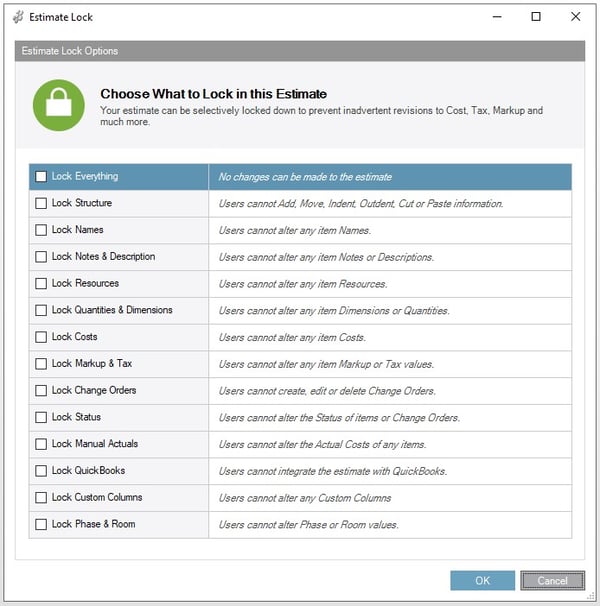The image size is (600, 606).
Task: Click the Estimate Lock app icon in title bar
Action: pyautogui.click(x=18, y=17)
